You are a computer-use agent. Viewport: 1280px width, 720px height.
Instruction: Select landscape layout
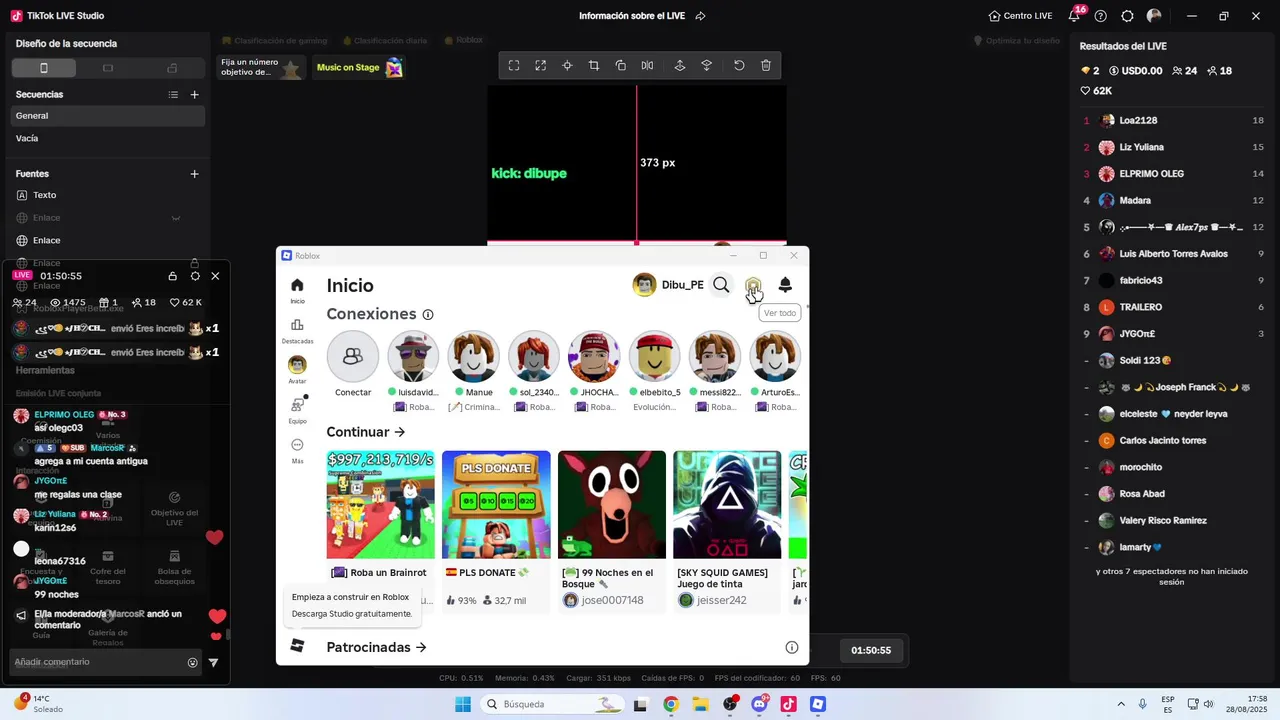108,68
